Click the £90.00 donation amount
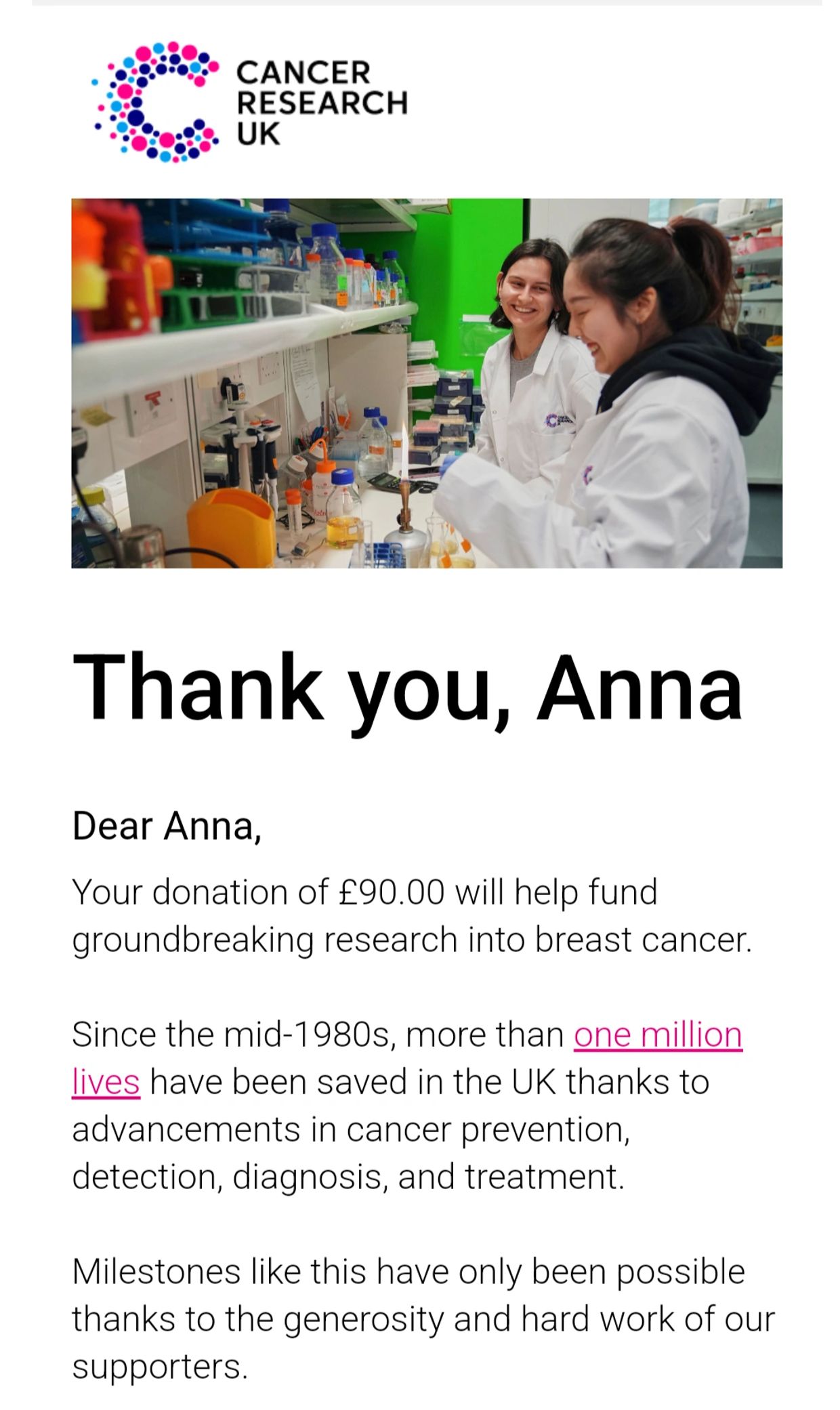 tap(392, 892)
